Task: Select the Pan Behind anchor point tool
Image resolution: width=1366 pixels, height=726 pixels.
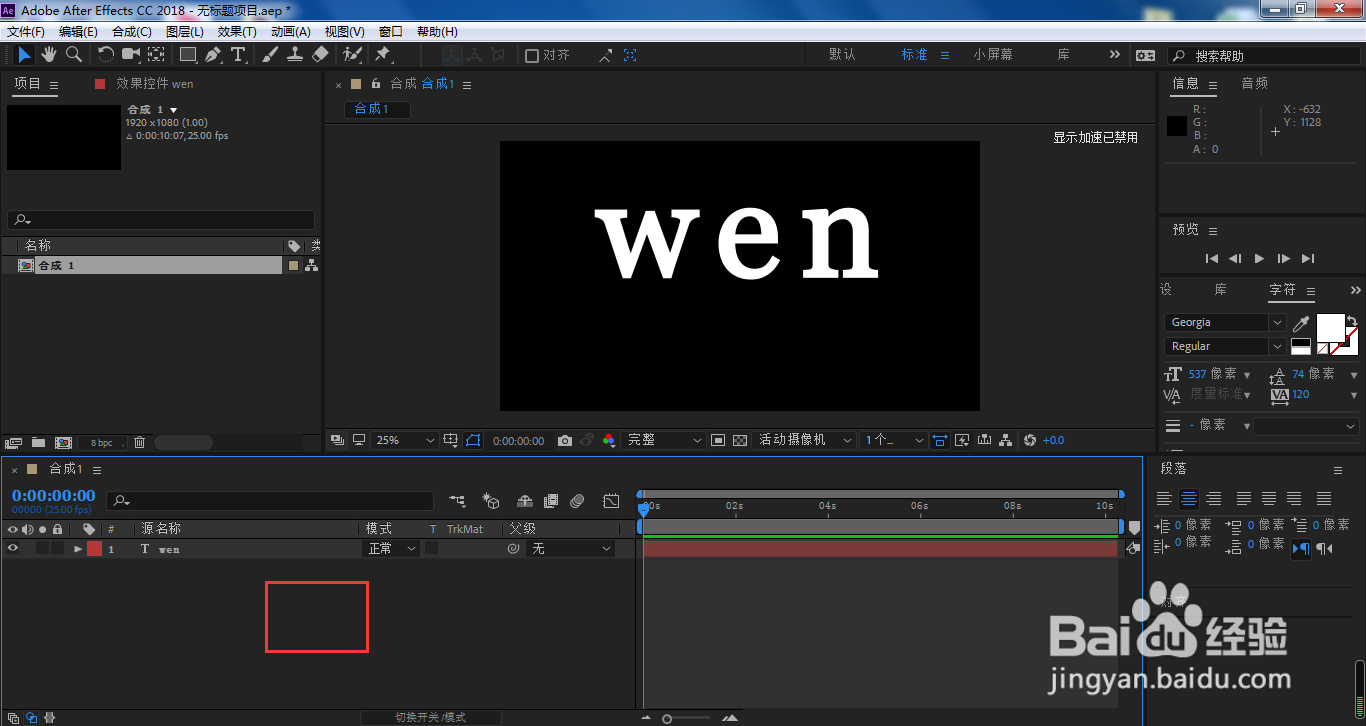Action: pos(157,55)
